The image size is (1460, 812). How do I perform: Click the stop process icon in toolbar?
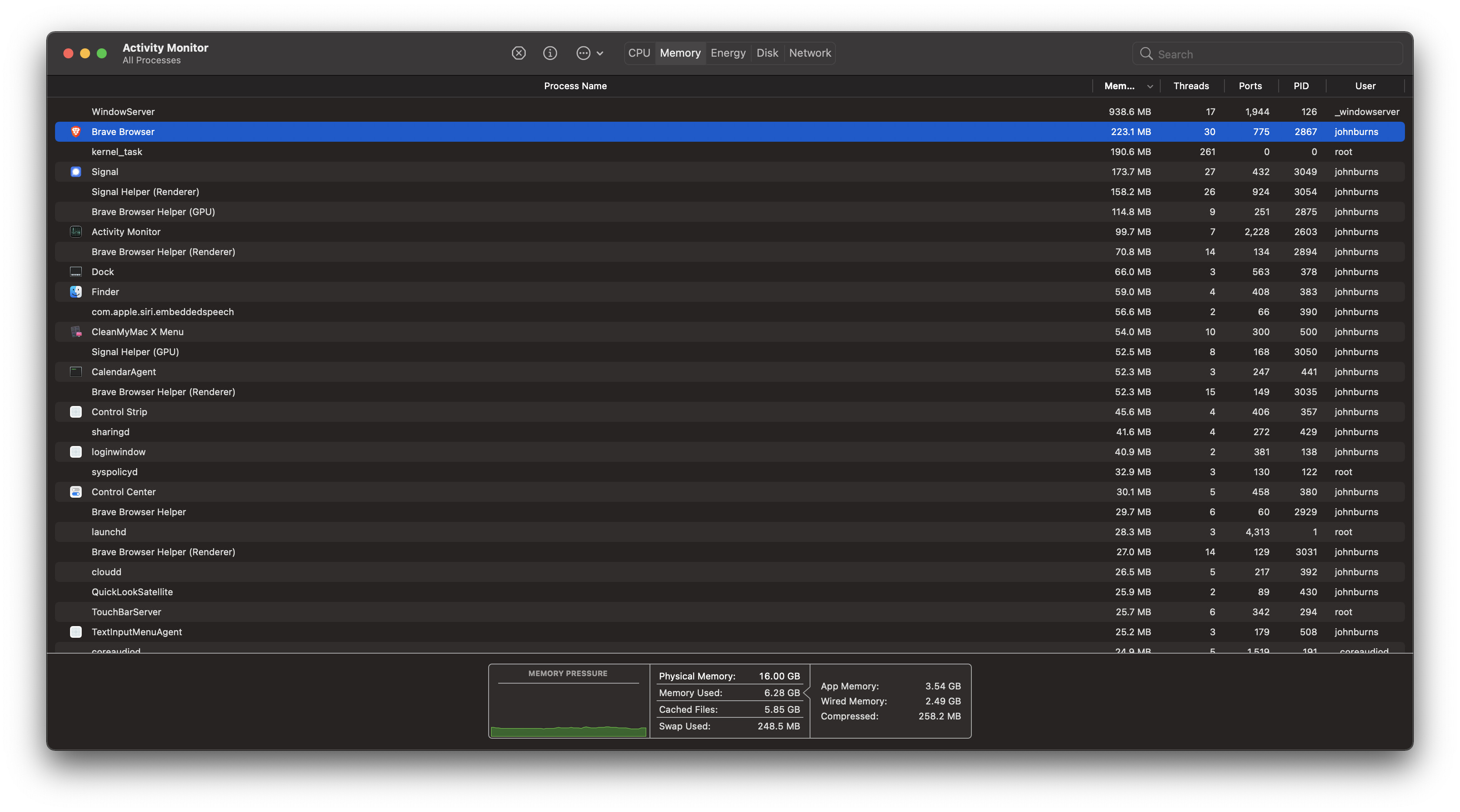click(x=518, y=53)
